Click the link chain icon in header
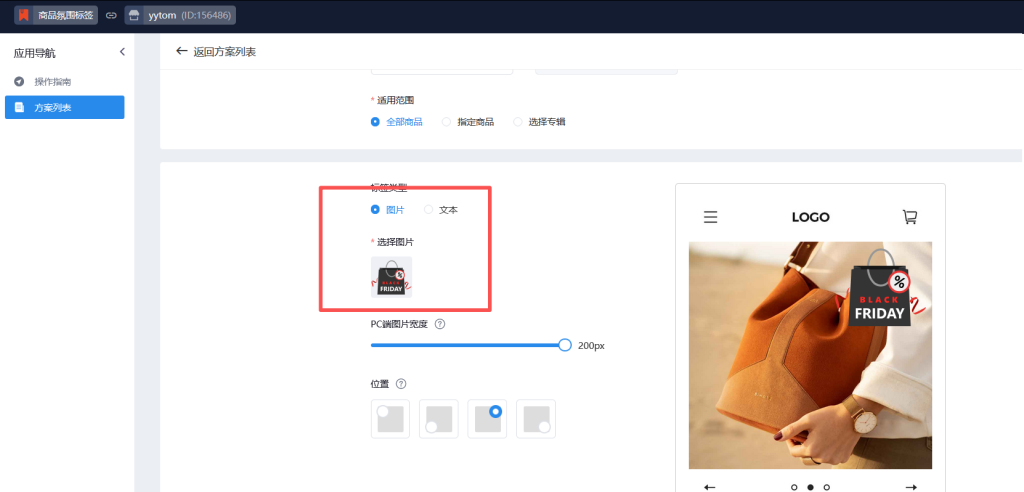Viewport: 1024px width, 492px height. pyautogui.click(x=111, y=15)
